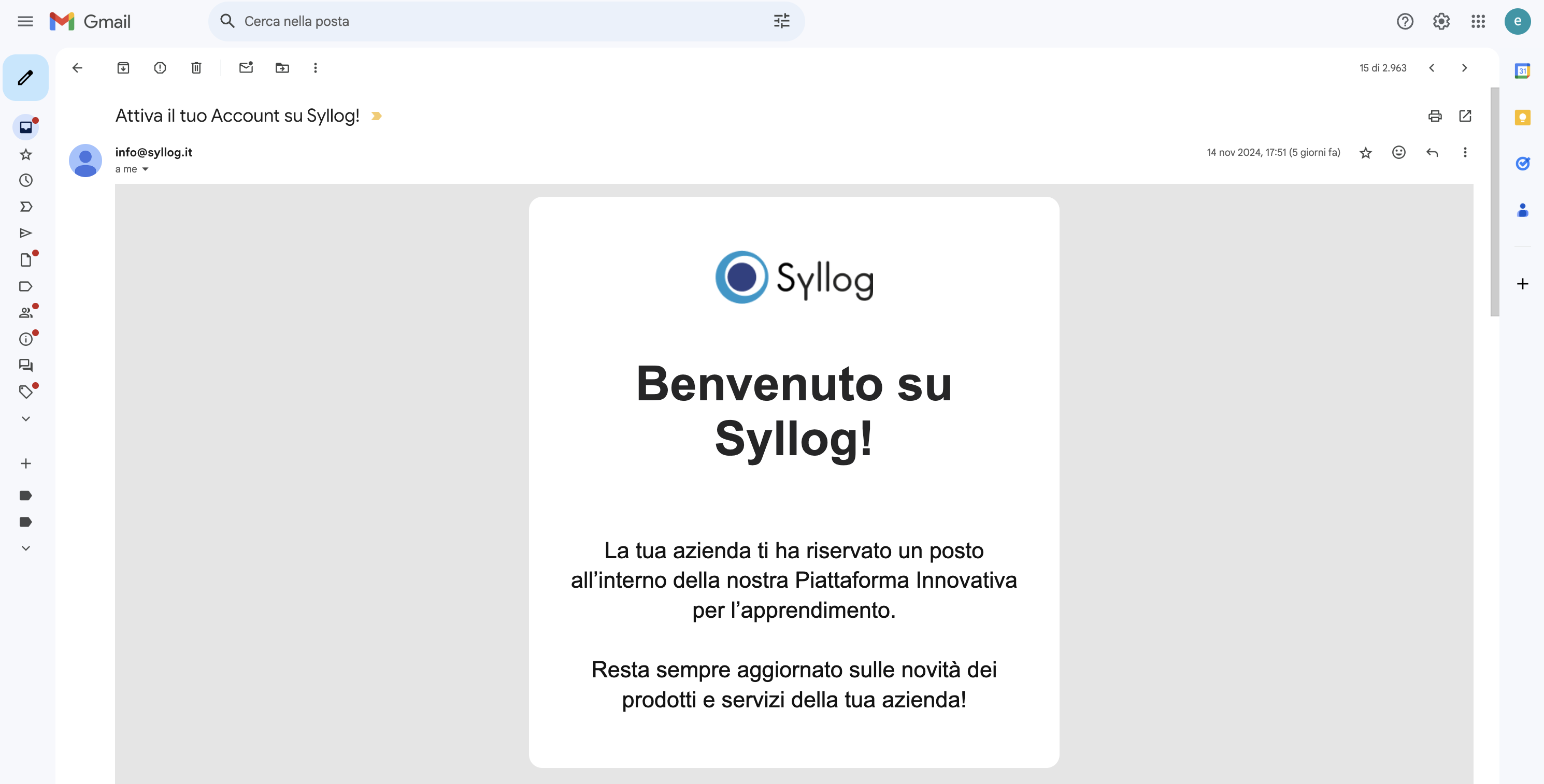Open the Move to folder icon
The image size is (1544, 784).
282,68
